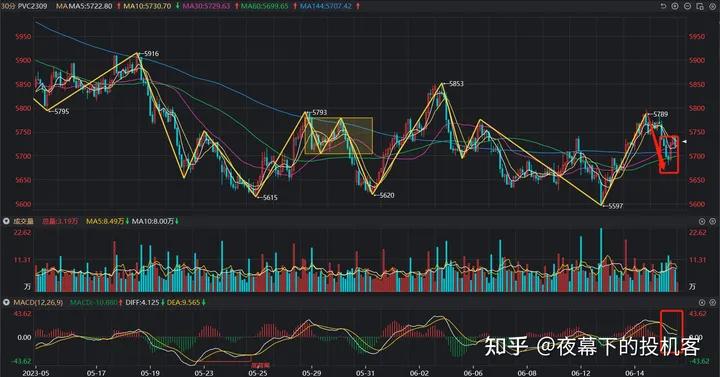Click the 5793 peak price label
The height and width of the screenshot is (377, 720).
click(x=320, y=112)
